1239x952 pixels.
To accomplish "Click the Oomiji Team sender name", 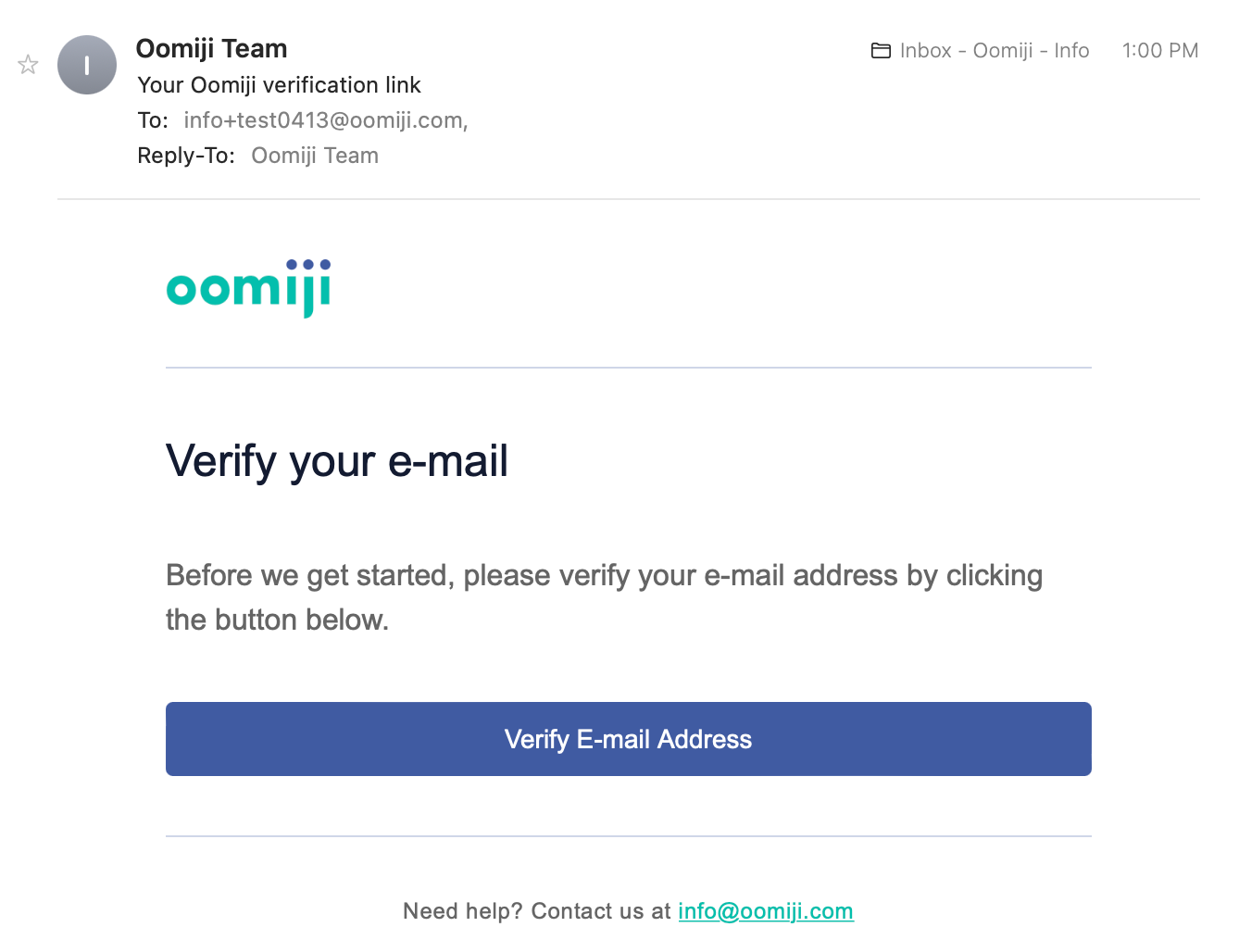I will pos(211,48).
